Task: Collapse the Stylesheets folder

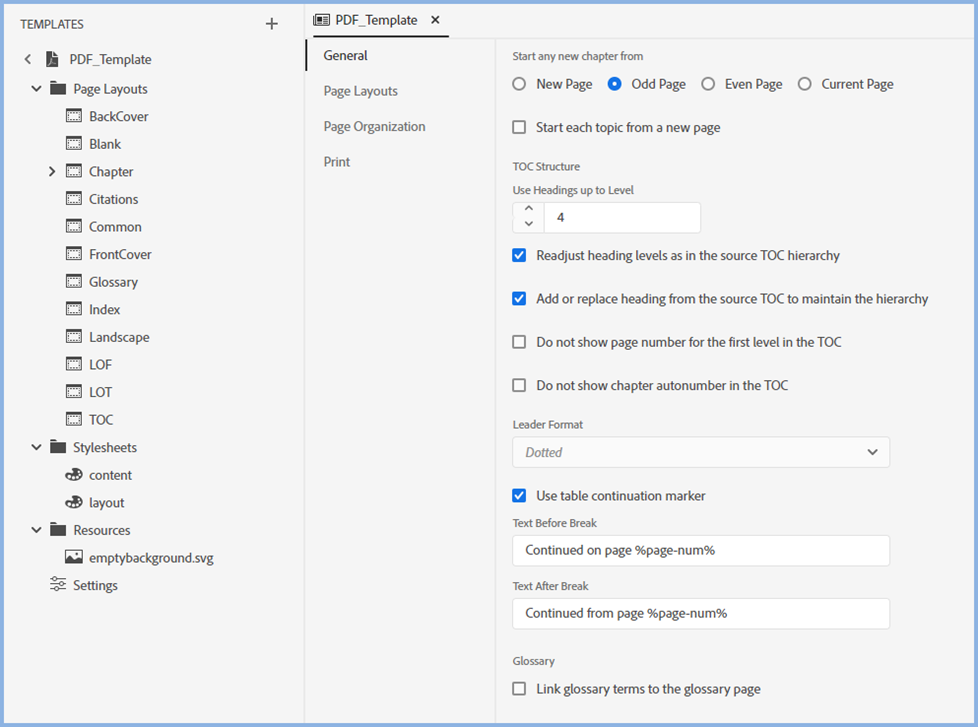Action: click(36, 448)
